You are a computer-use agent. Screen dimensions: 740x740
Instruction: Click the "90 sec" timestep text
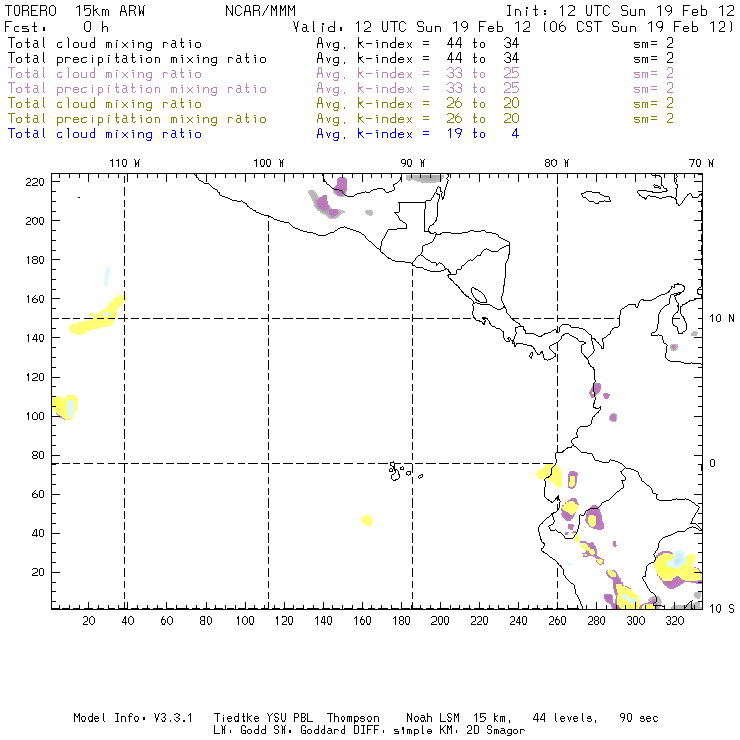[x=639, y=718]
